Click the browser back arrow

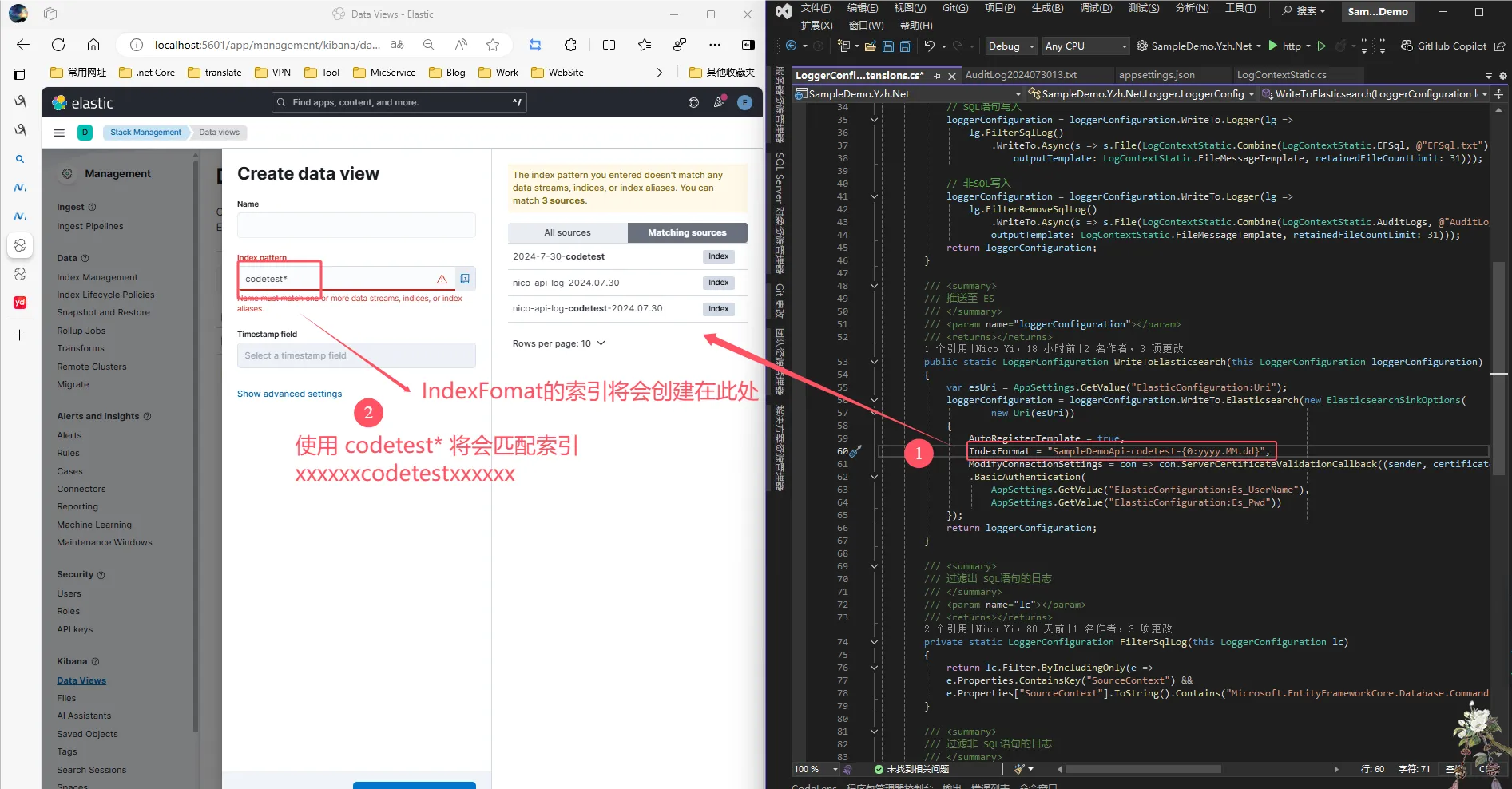[x=23, y=45]
